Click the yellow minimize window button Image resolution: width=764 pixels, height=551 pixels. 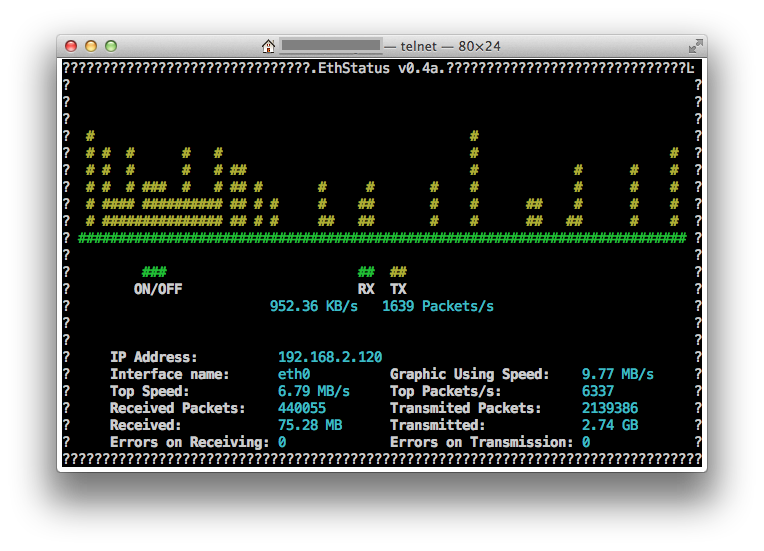click(91, 46)
